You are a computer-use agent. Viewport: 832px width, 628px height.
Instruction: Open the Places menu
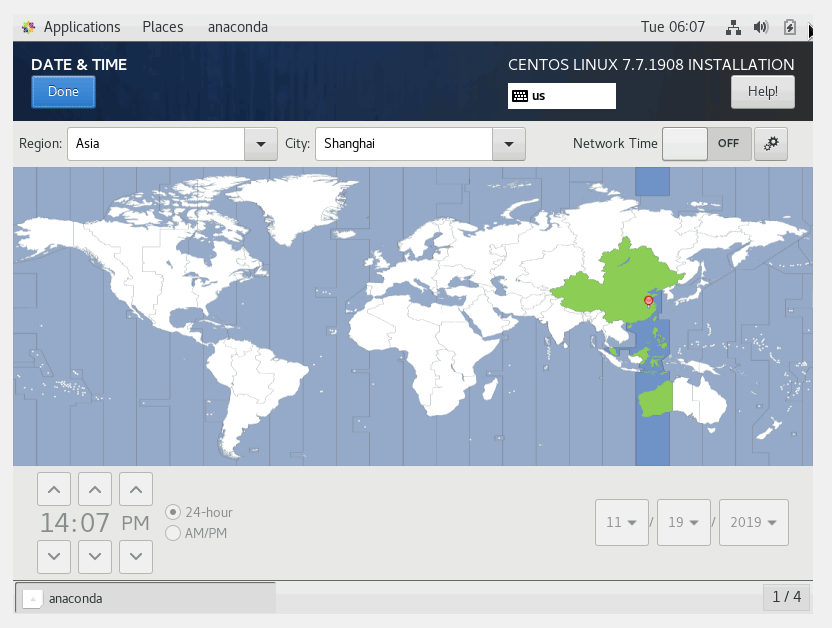(163, 27)
